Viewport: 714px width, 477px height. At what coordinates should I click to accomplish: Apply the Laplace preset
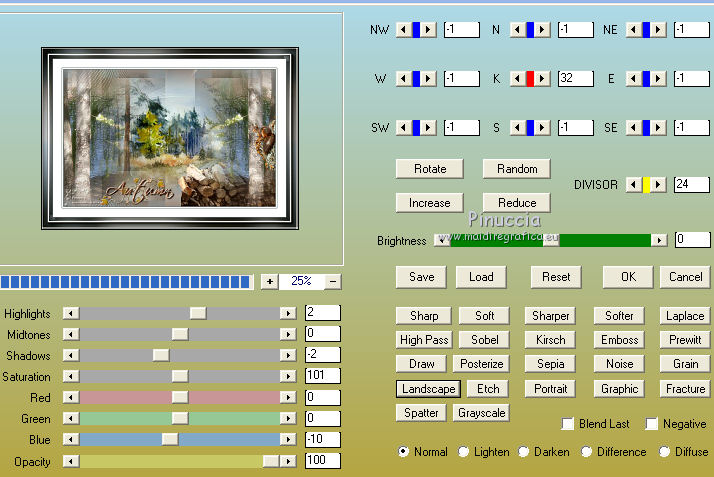pos(685,316)
